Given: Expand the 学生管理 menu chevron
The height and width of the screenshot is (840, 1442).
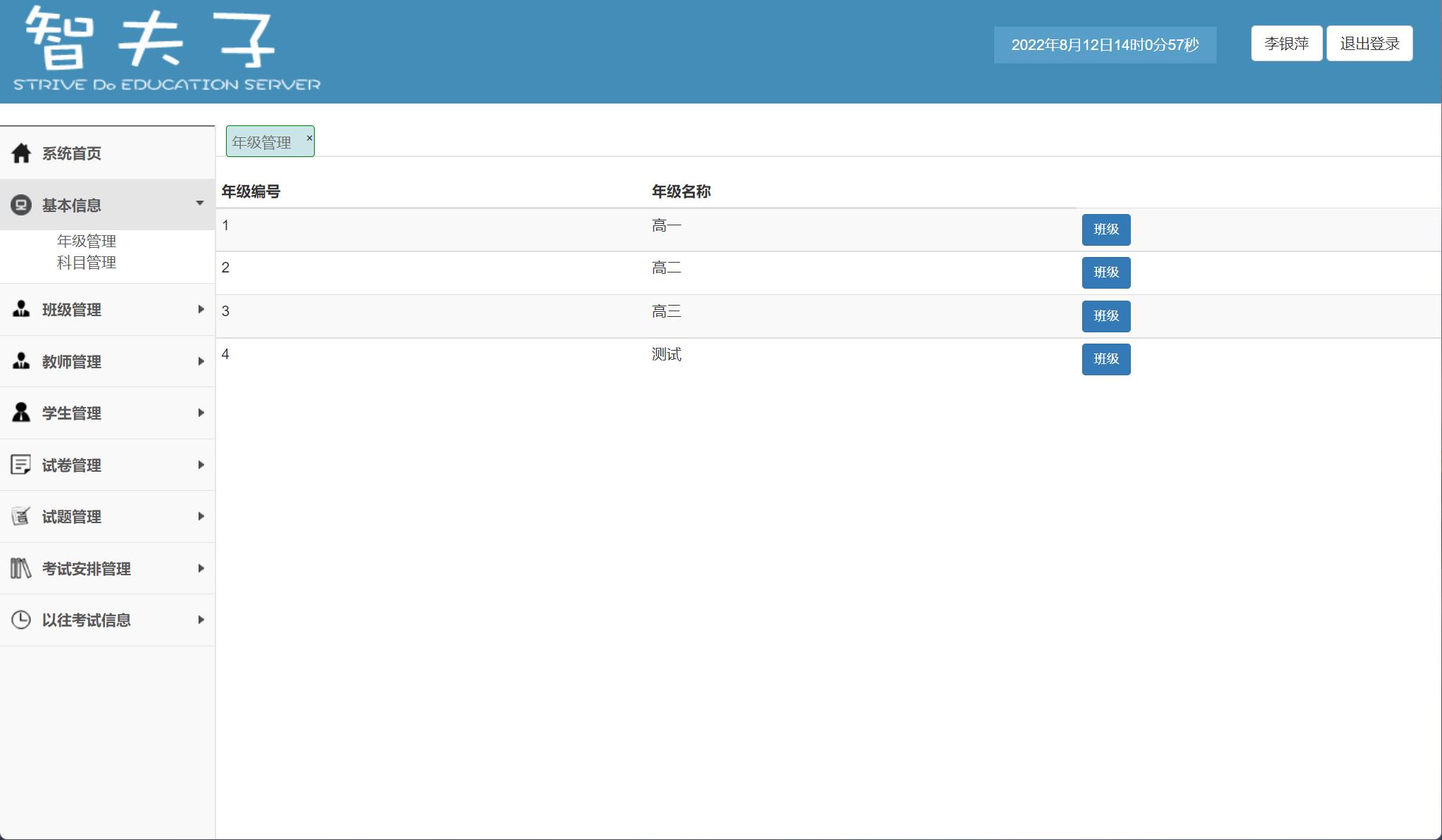Looking at the screenshot, I should tap(200, 413).
